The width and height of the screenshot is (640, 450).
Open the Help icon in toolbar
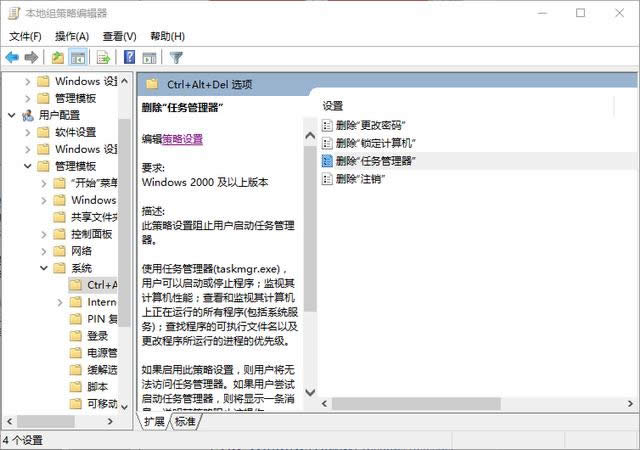pyautogui.click(x=129, y=58)
